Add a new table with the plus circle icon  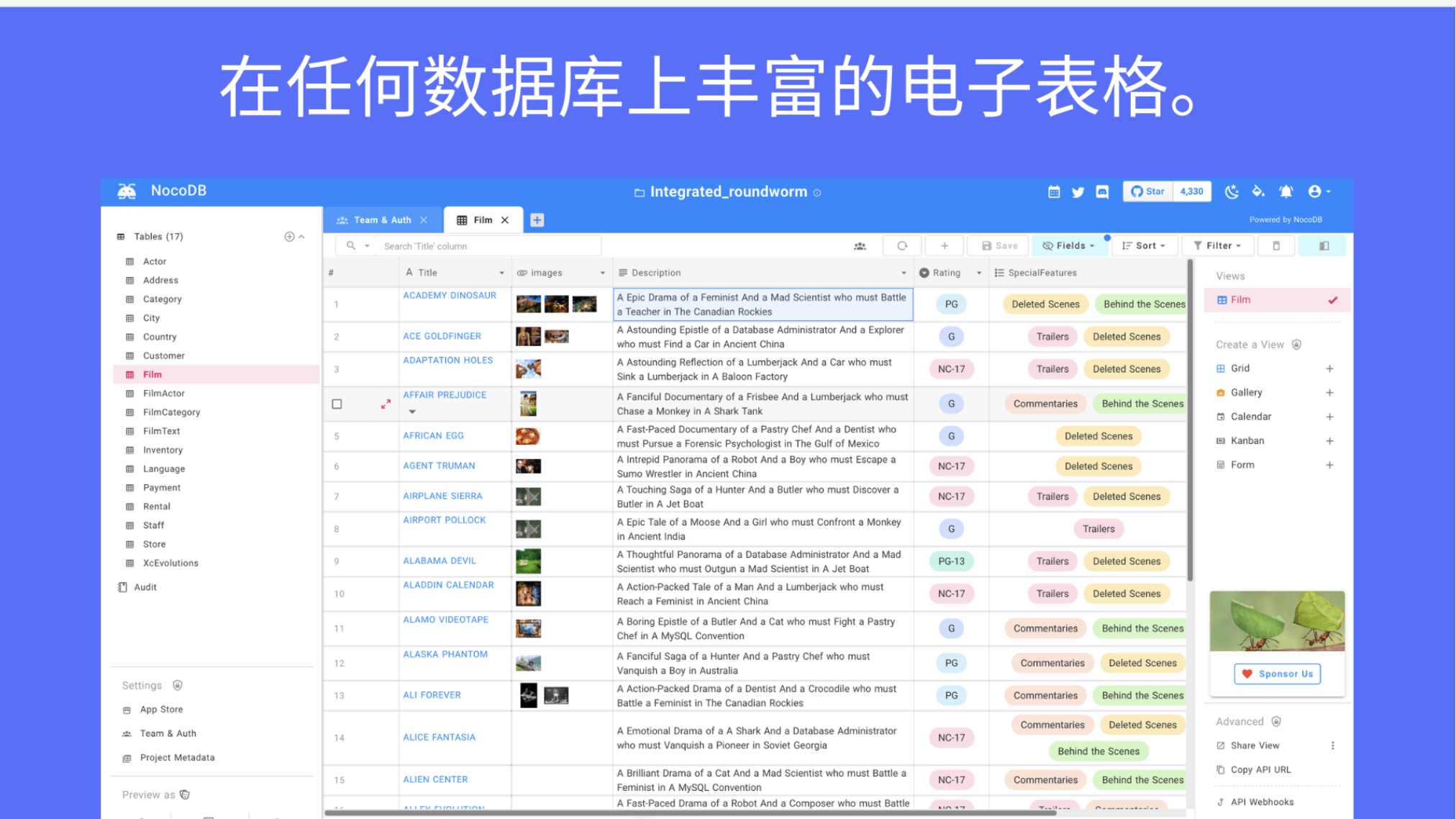pyautogui.click(x=289, y=237)
